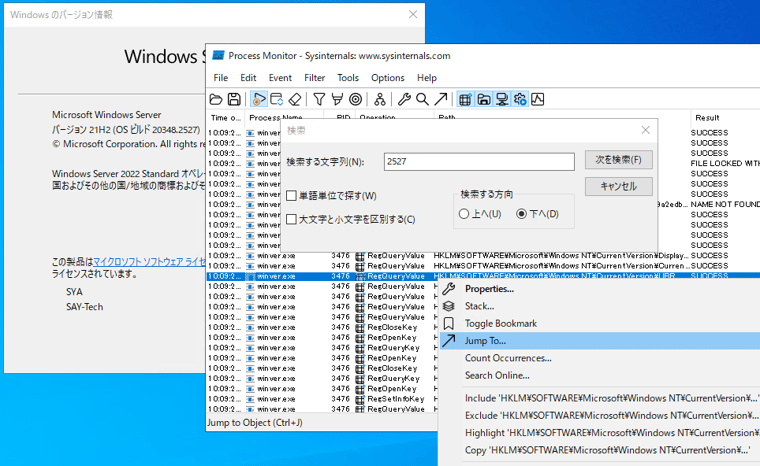Open the Options menu
760x466 pixels.
(x=388, y=78)
